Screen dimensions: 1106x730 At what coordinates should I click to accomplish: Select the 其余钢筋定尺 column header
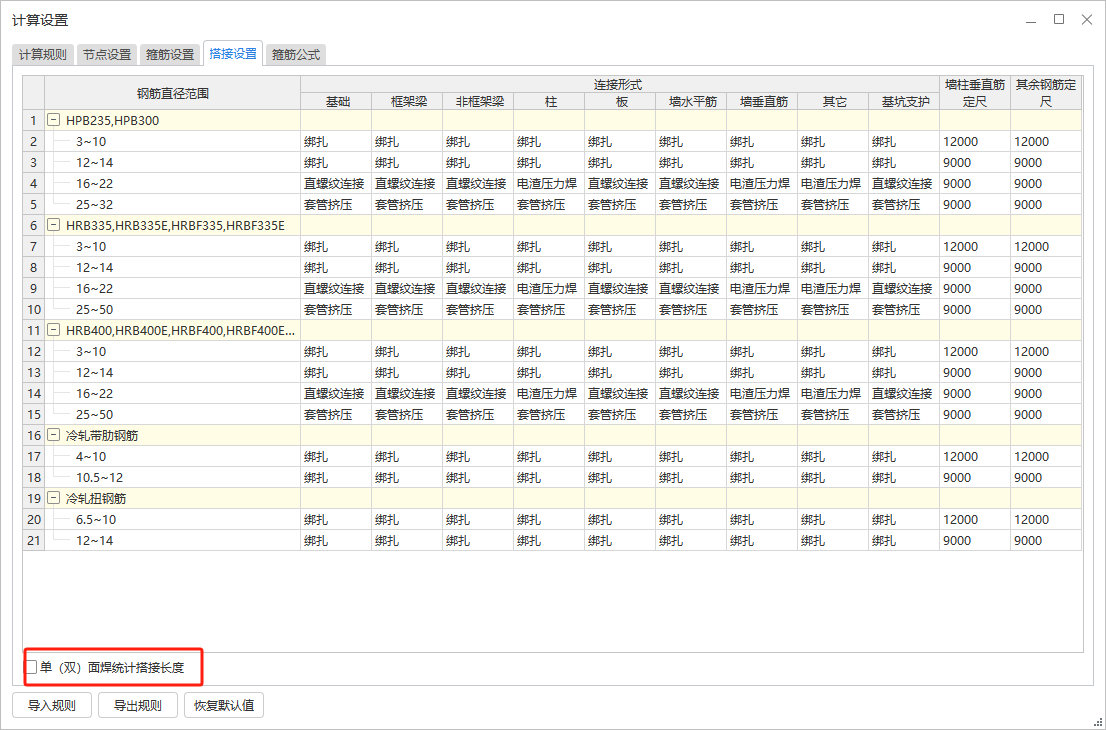click(1046, 93)
